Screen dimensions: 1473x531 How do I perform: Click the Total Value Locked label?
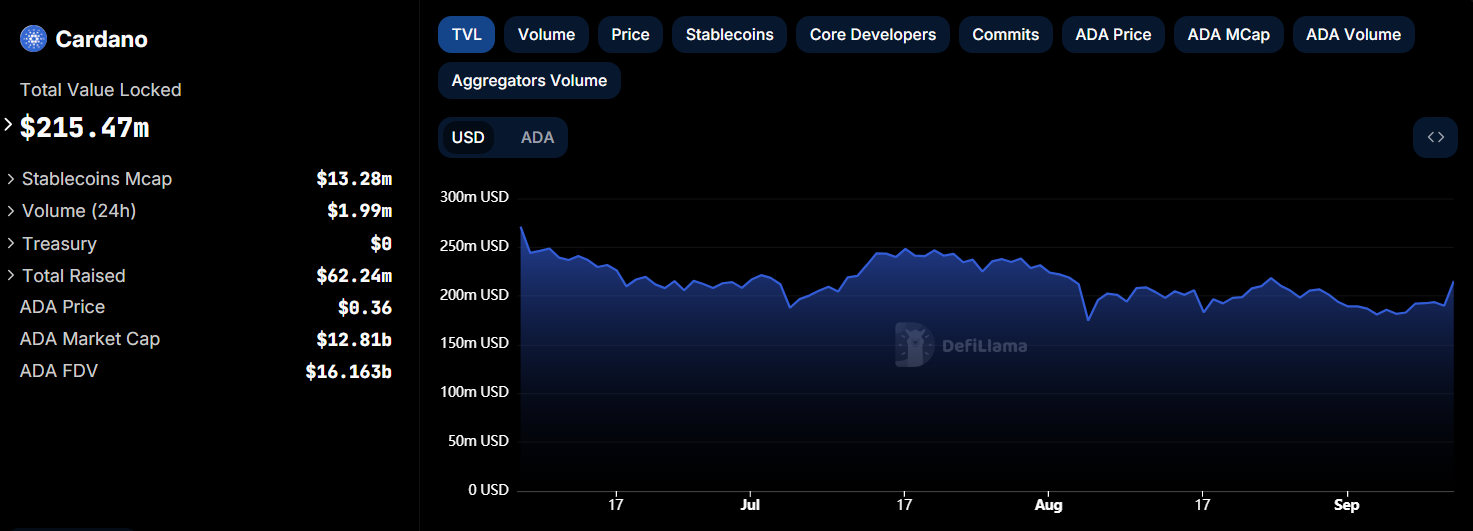[x=101, y=90]
